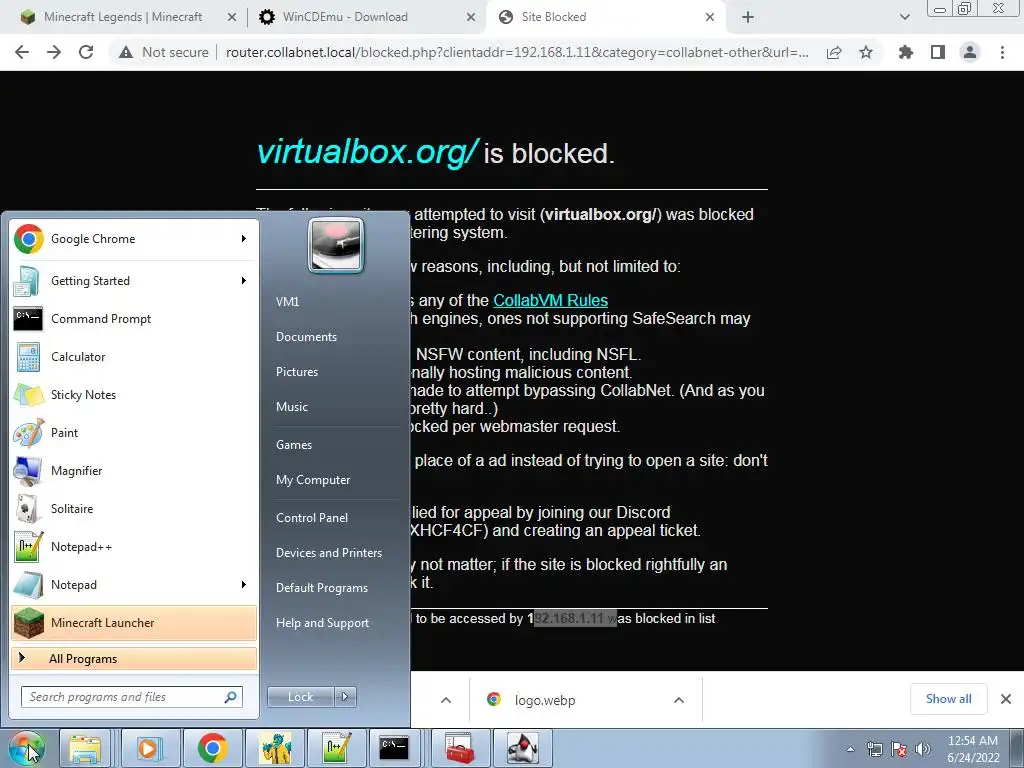Open Windows Explorer taskbar icon

pos(85,748)
